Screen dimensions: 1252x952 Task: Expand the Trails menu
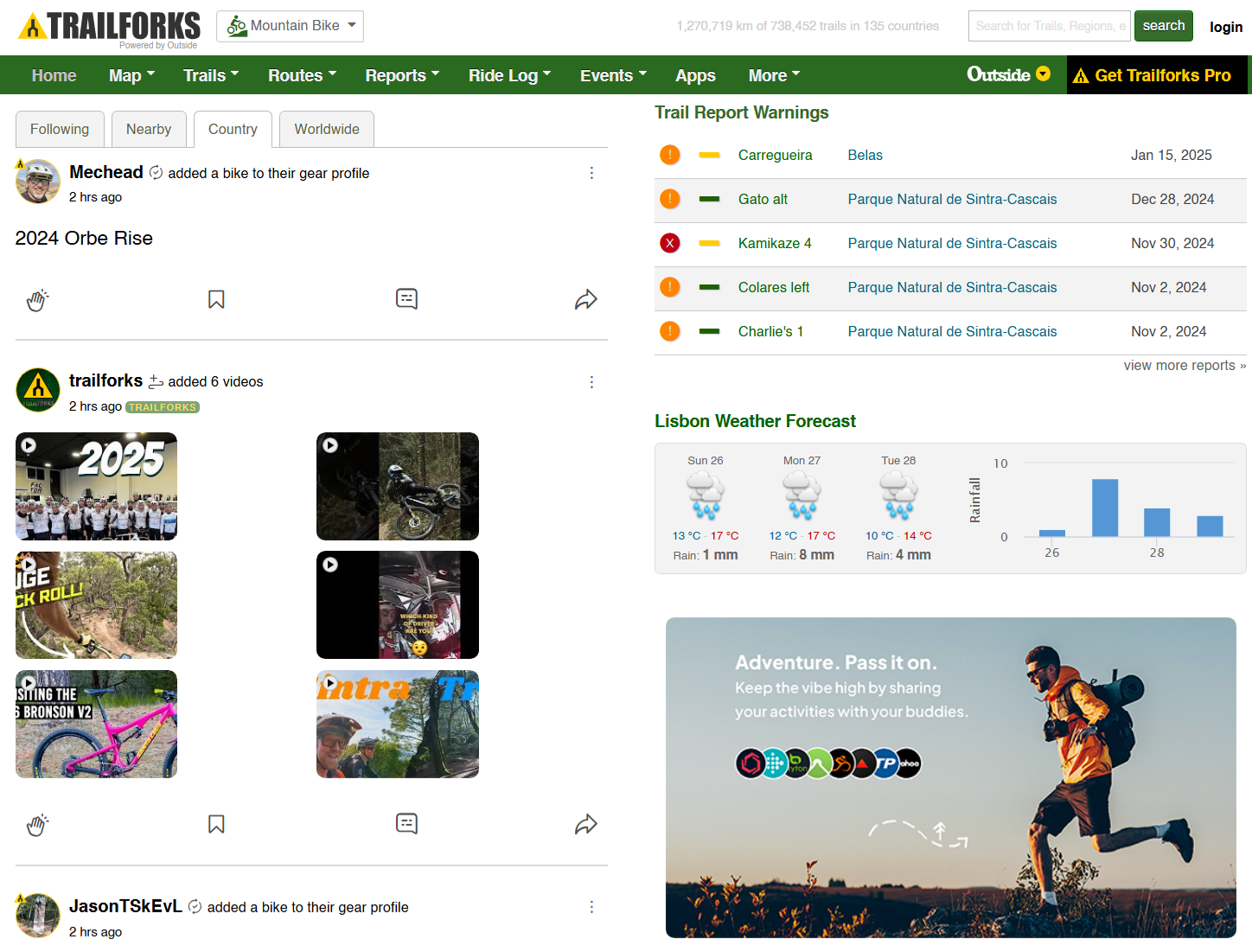pyautogui.click(x=211, y=75)
